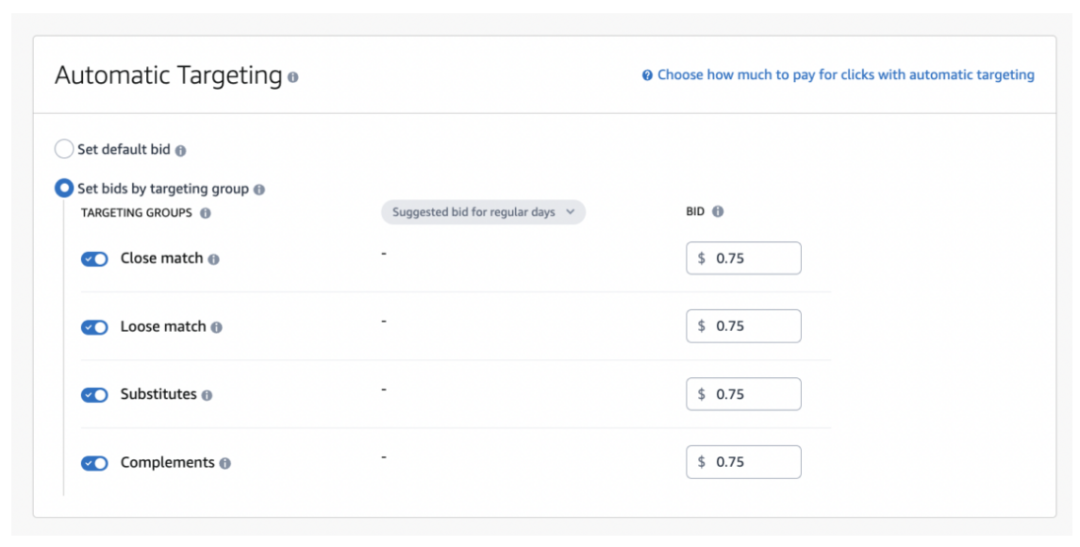This screenshot has height=547, width=1080.
Task: Open the automatic targeting clicks help link
Action: 845,75
